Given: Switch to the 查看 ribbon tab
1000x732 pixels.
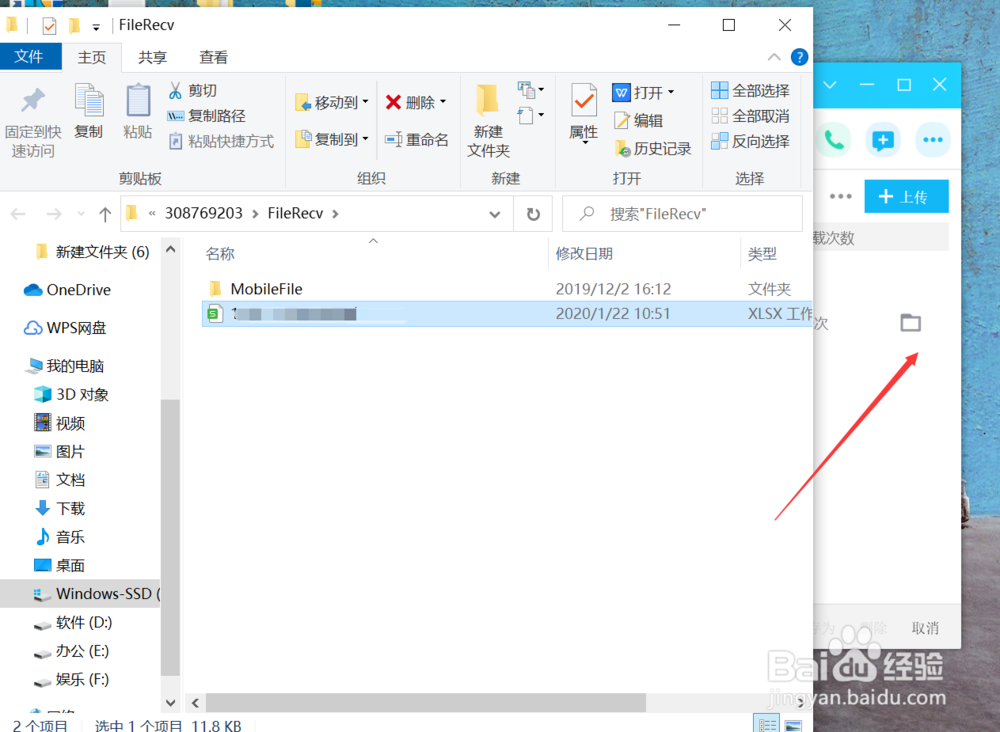Looking at the screenshot, I should (x=213, y=57).
